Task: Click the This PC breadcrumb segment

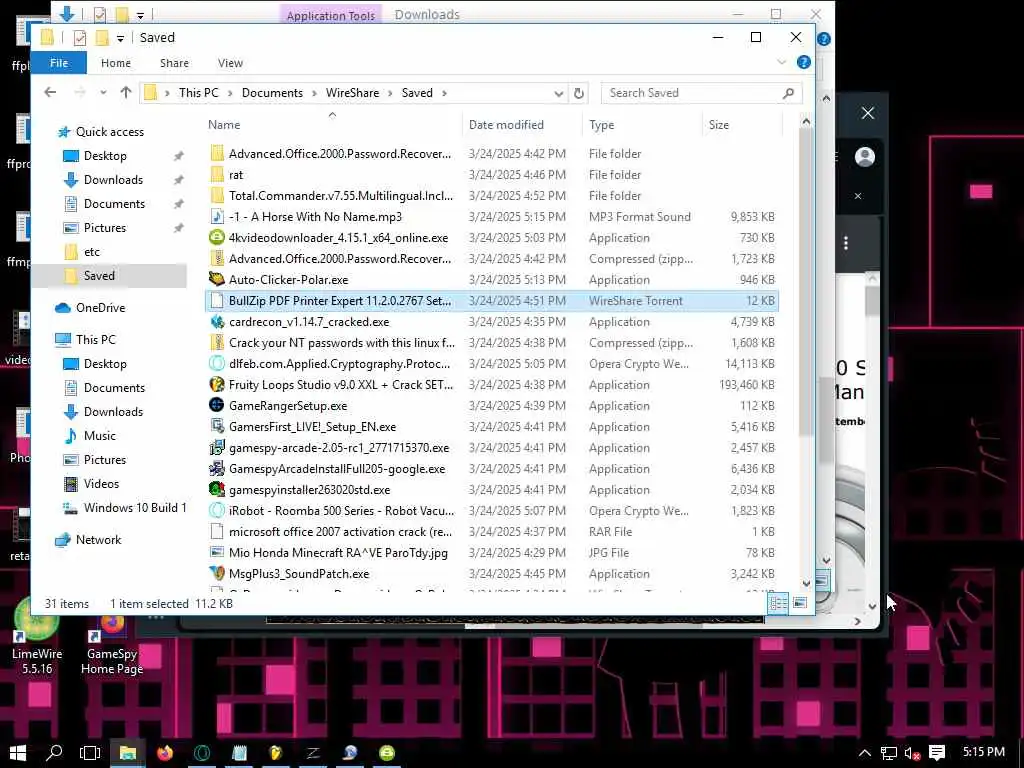Action: 199,93
